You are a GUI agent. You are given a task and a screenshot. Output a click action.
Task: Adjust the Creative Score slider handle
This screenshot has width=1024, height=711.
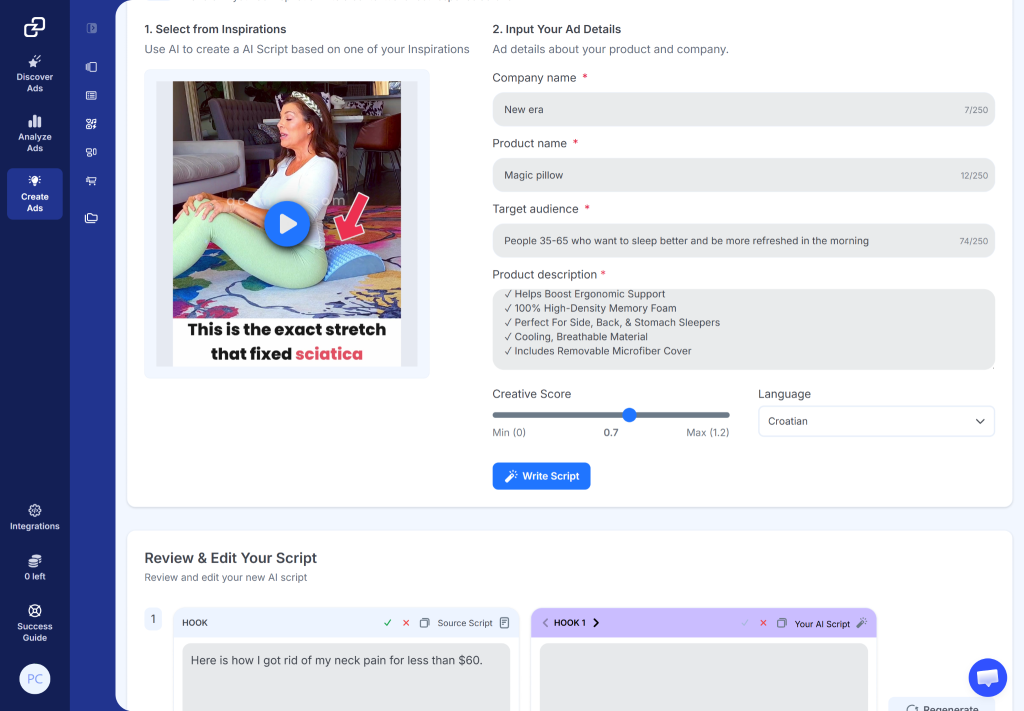pyautogui.click(x=629, y=415)
